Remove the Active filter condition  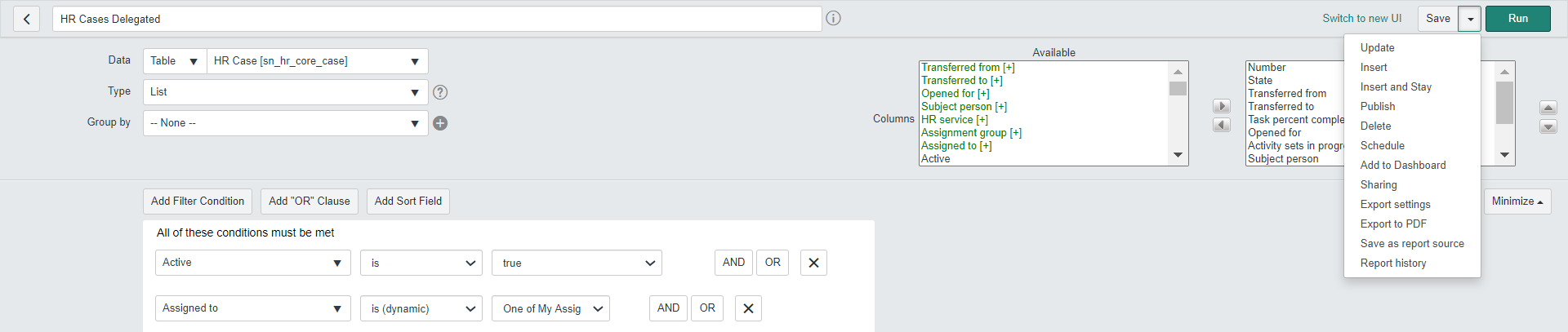coord(813,263)
